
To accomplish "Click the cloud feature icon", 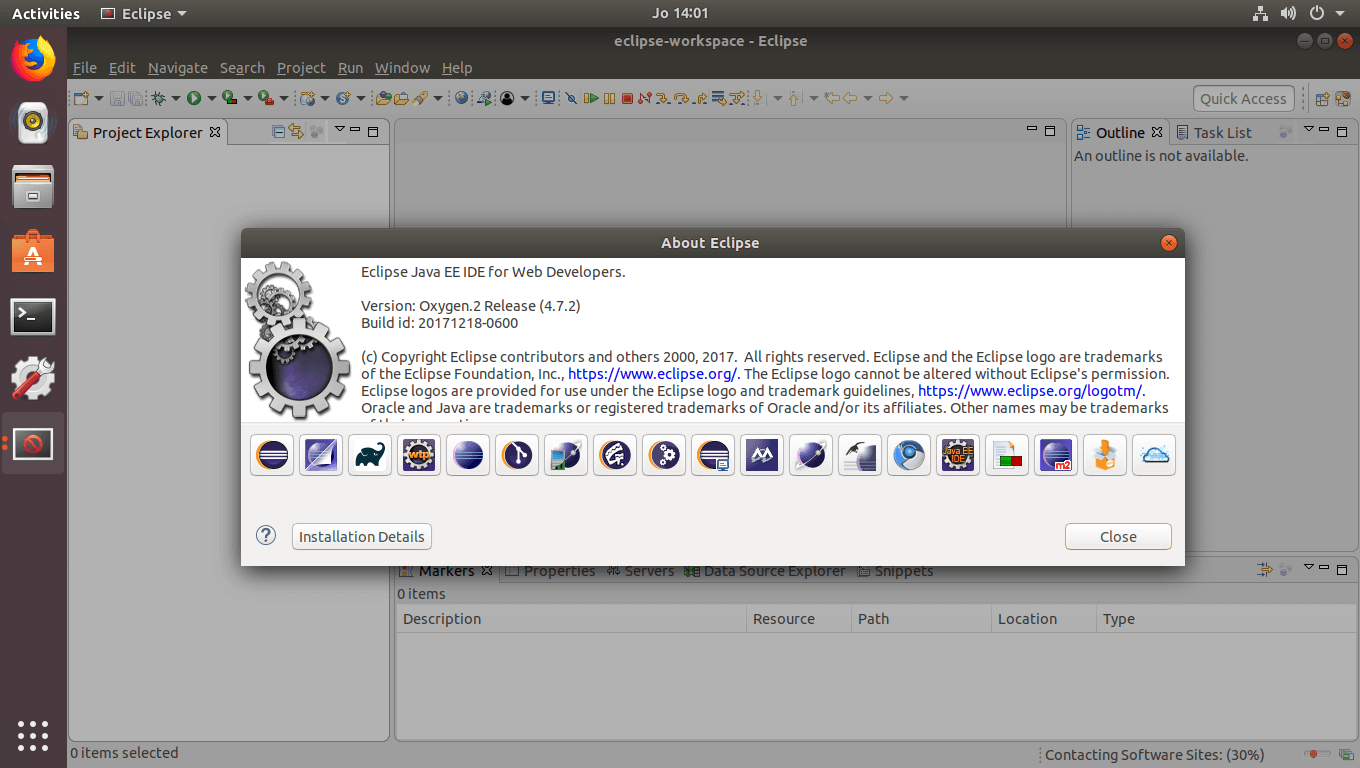I will click(x=1154, y=456).
